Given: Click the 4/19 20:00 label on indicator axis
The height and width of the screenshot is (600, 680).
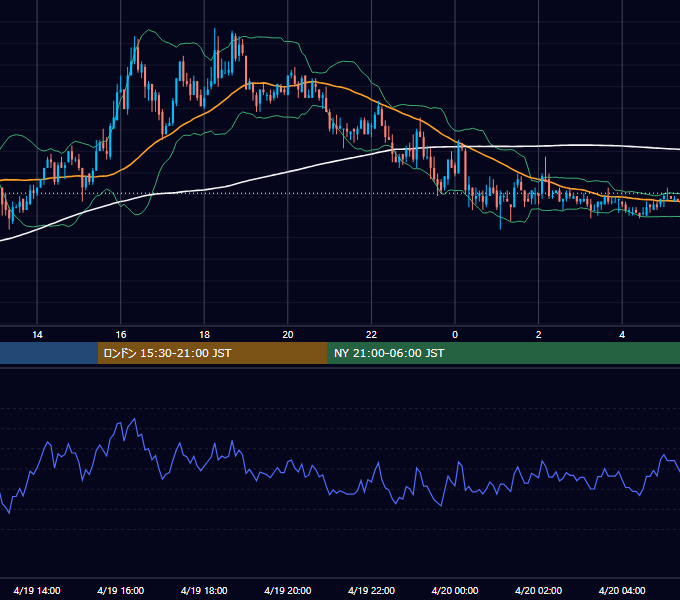Looking at the screenshot, I should 288,590.
